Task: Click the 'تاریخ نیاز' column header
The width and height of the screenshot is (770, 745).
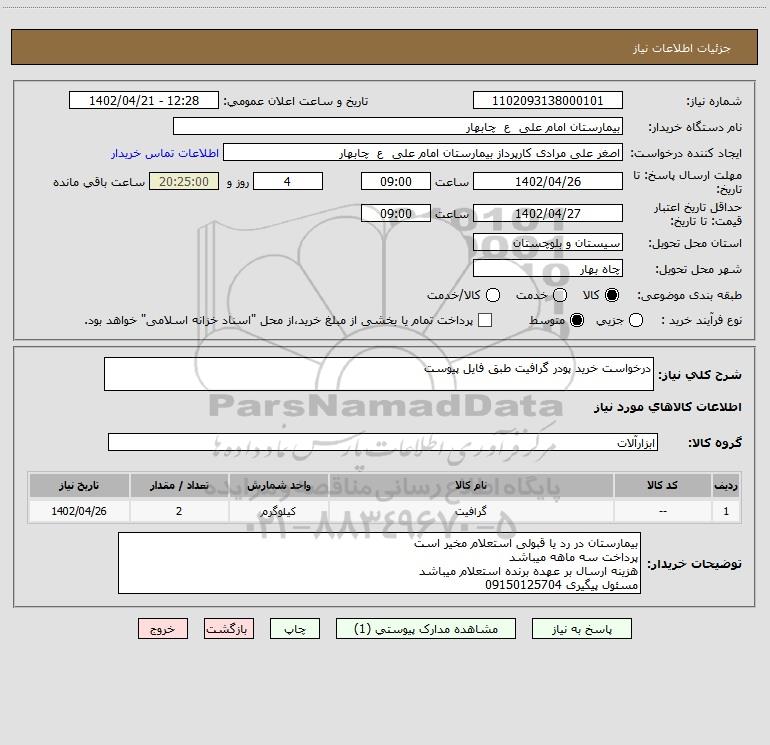Action: click(79, 486)
